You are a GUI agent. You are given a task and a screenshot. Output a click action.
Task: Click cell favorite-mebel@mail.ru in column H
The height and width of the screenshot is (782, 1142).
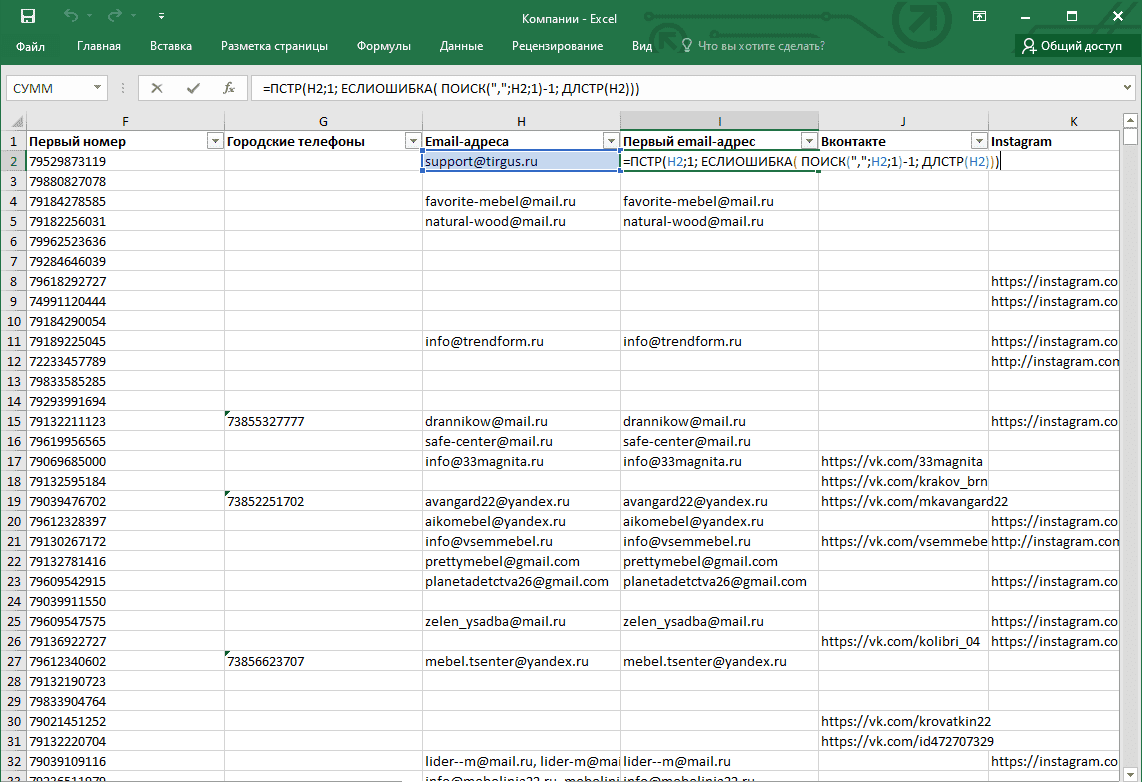(521, 201)
